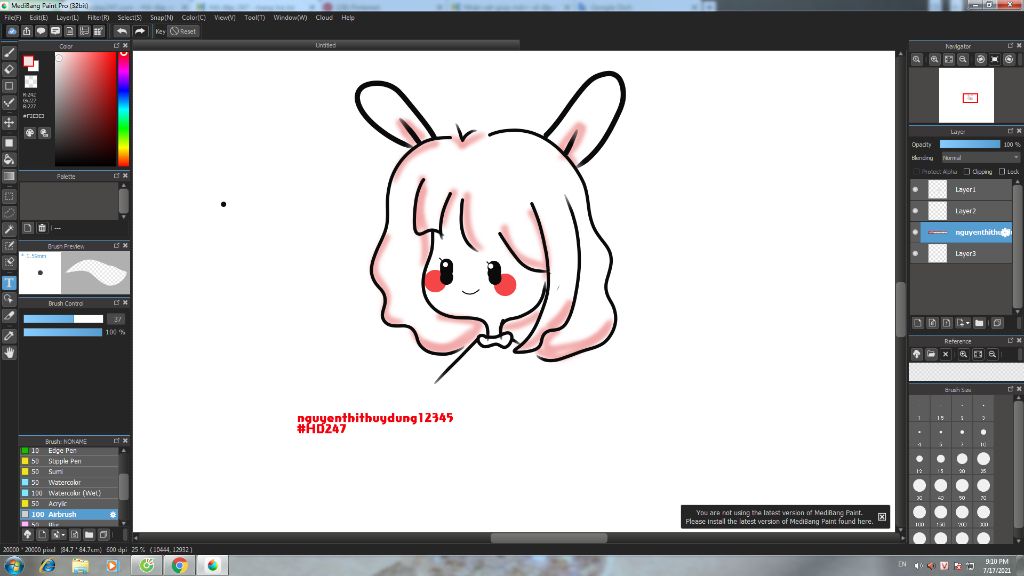Click the Reset button in toolbar
The image size is (1024, 576).
click(x=183, y=31)
